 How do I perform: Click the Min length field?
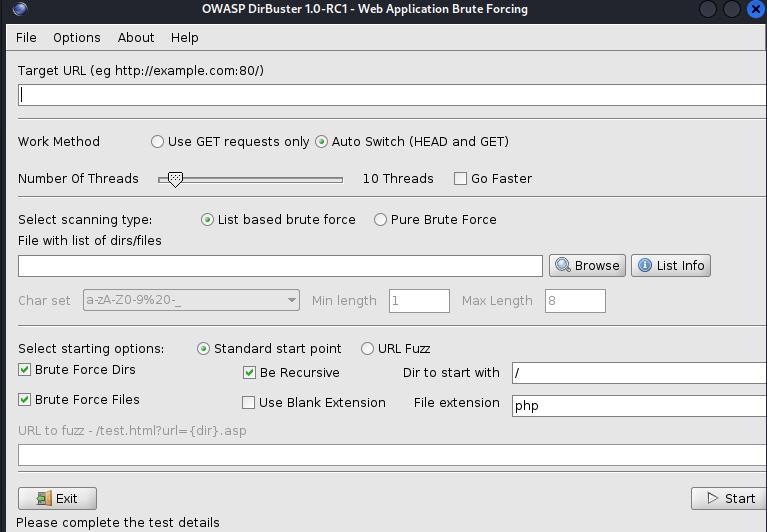point(419,301)
